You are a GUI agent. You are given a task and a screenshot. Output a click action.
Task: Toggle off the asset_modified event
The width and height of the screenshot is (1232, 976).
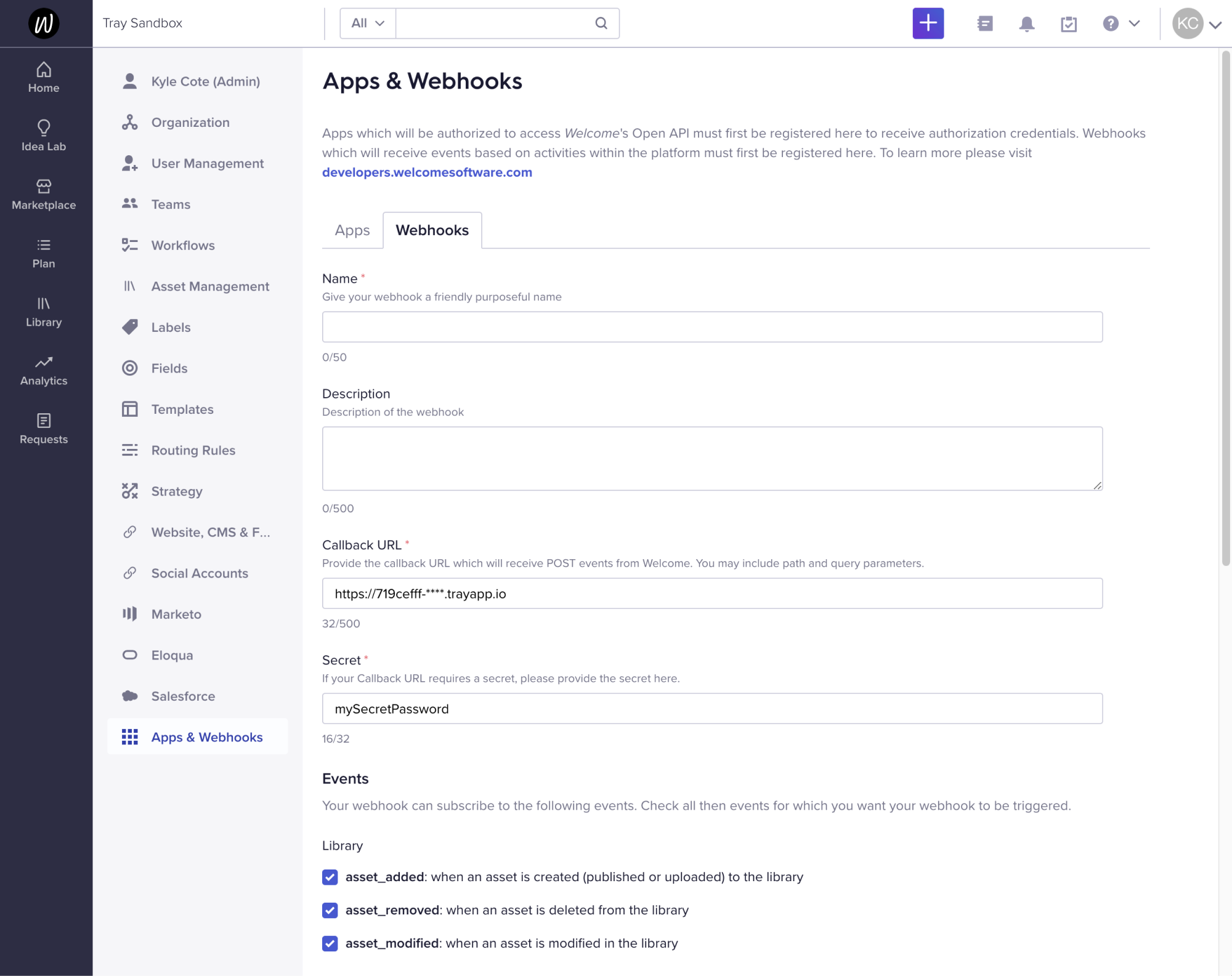tap(330, 943)
